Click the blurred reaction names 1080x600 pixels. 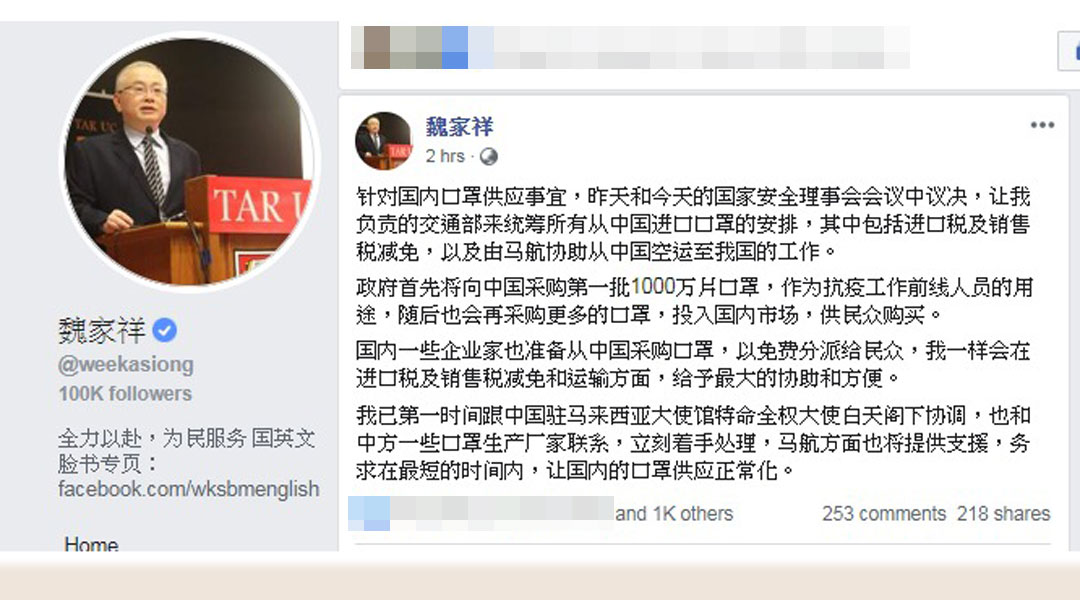pos(481,513)
